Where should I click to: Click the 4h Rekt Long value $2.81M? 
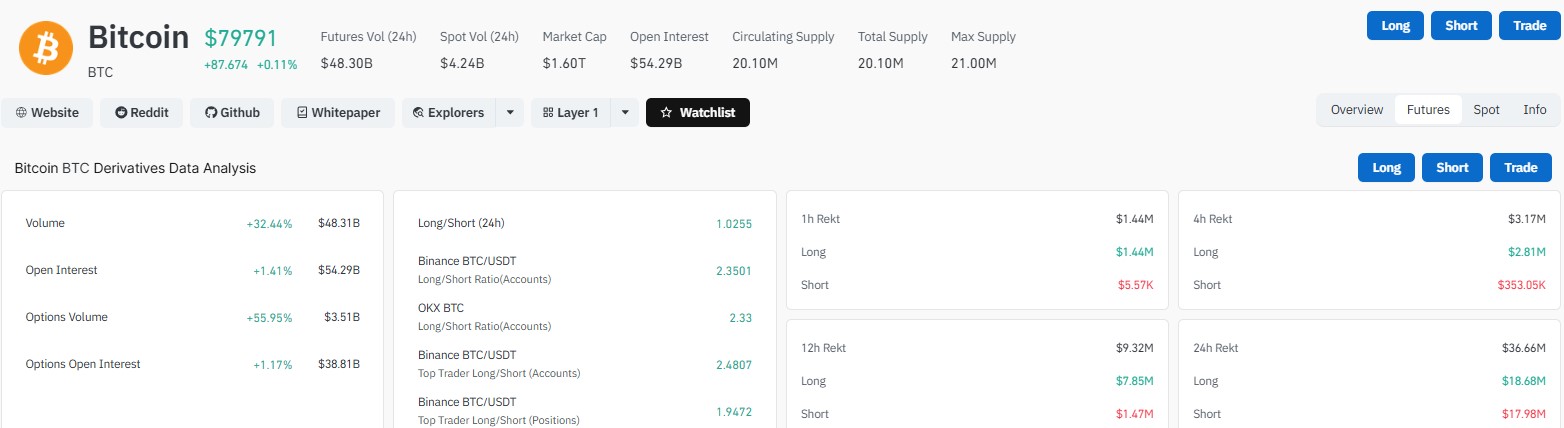[1527, 252]
